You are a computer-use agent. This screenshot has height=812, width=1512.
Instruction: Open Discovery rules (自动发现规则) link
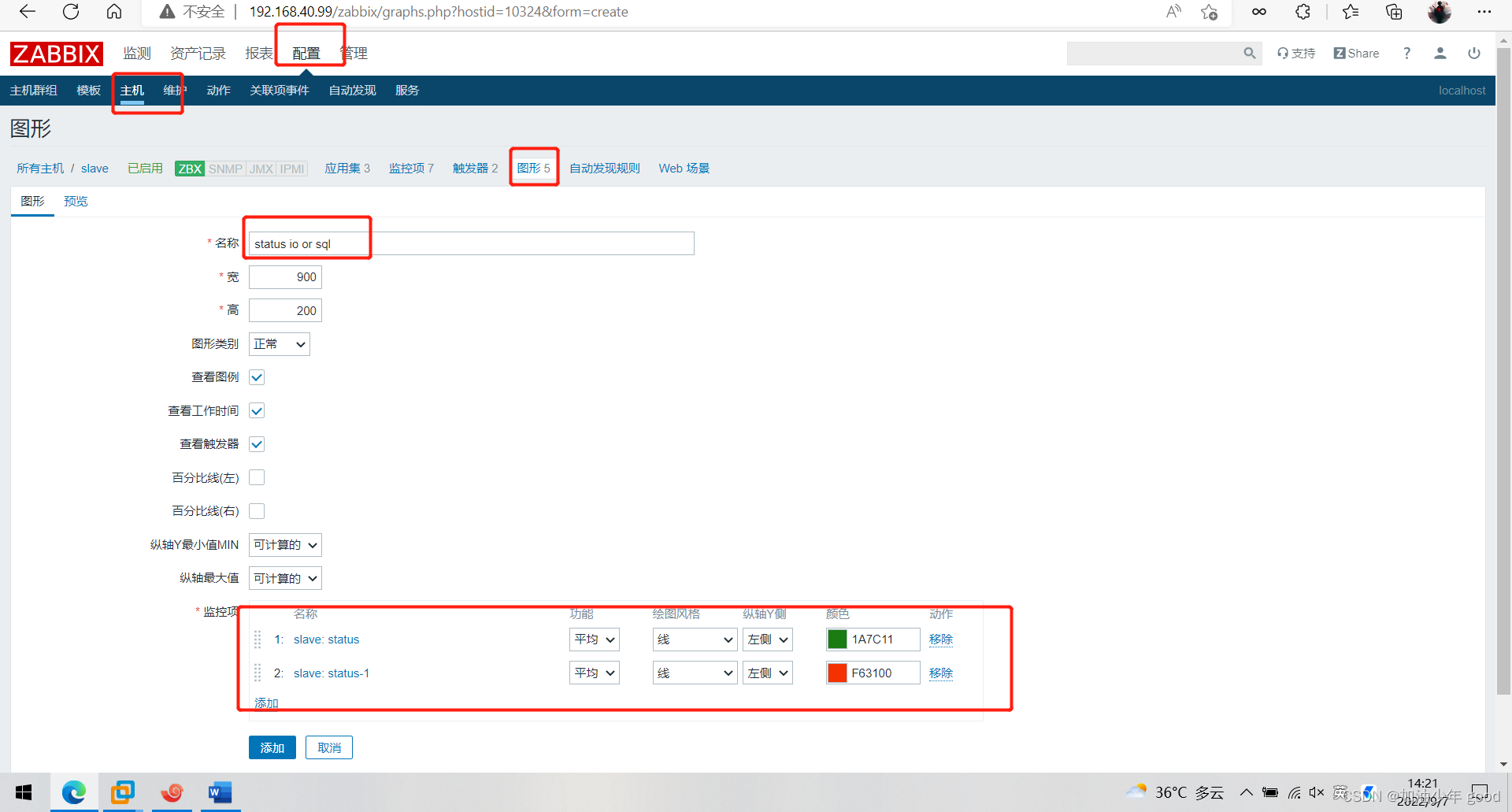pos(605,169)
